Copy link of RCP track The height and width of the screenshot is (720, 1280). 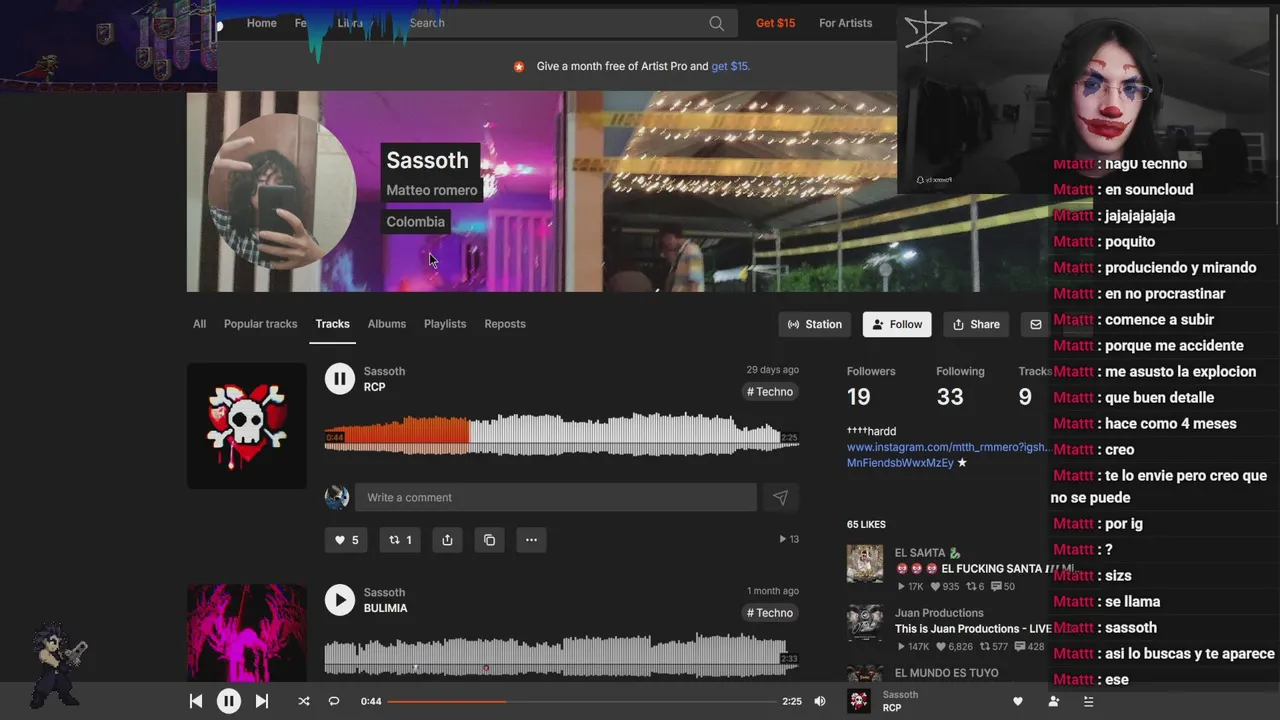click(x=489, y=540)
